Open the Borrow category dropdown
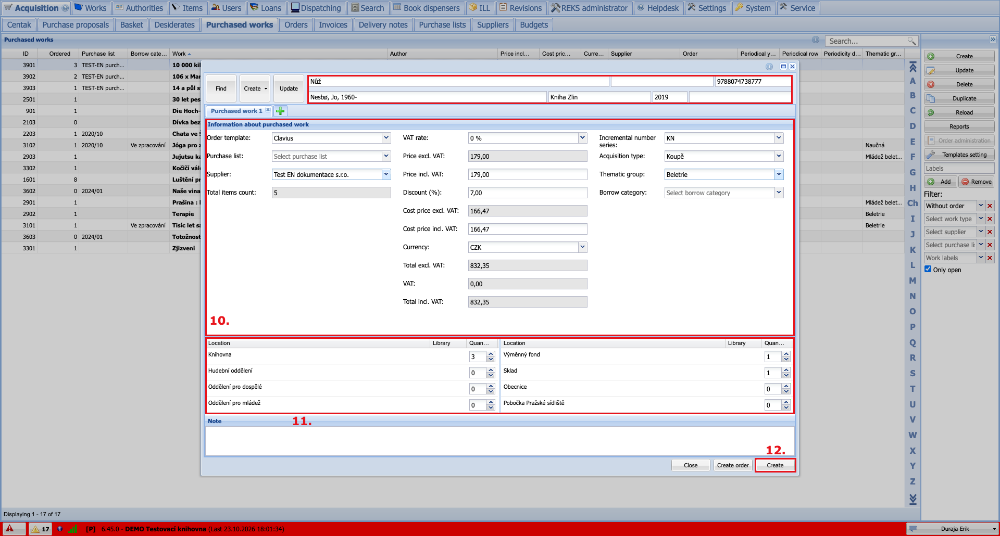 [x=779, y=192]
